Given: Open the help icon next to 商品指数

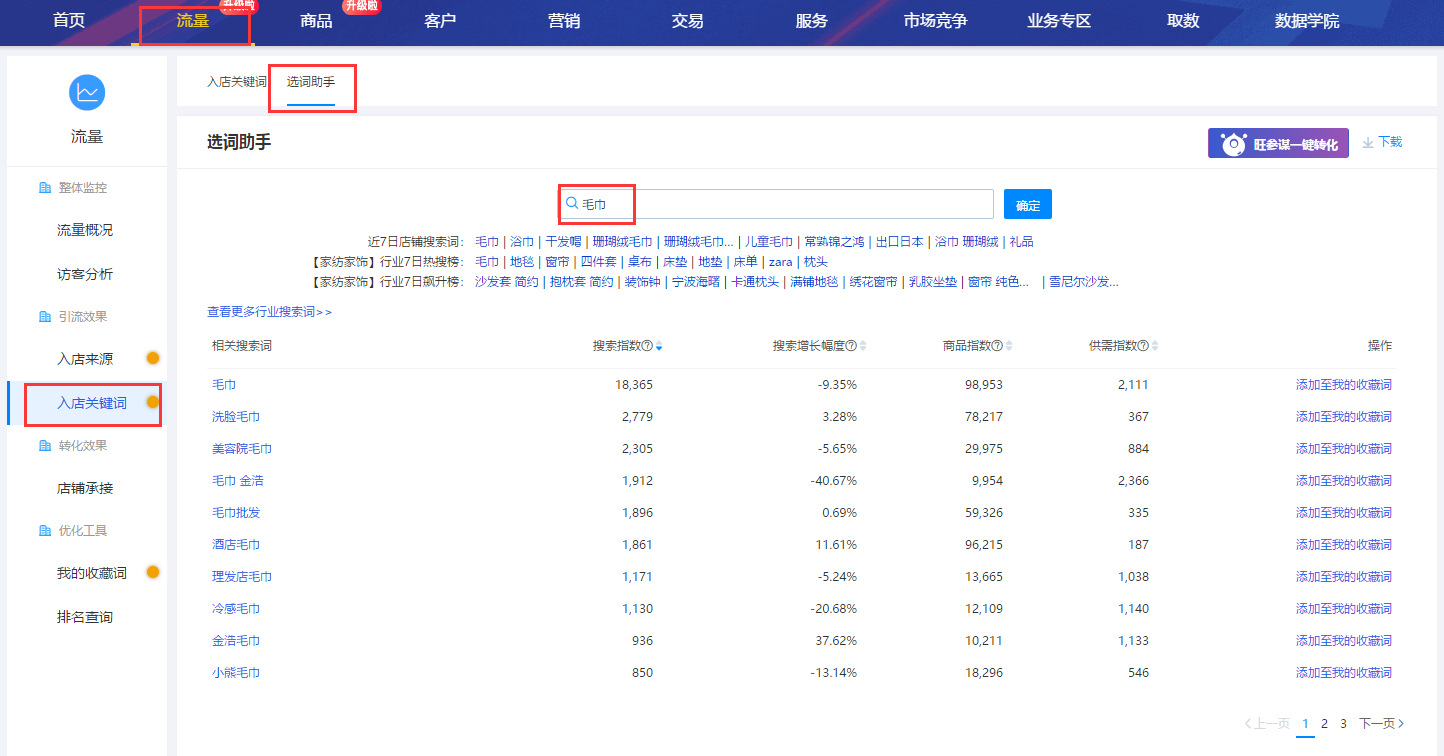Looking at the screenshot, I should [997, 346].
